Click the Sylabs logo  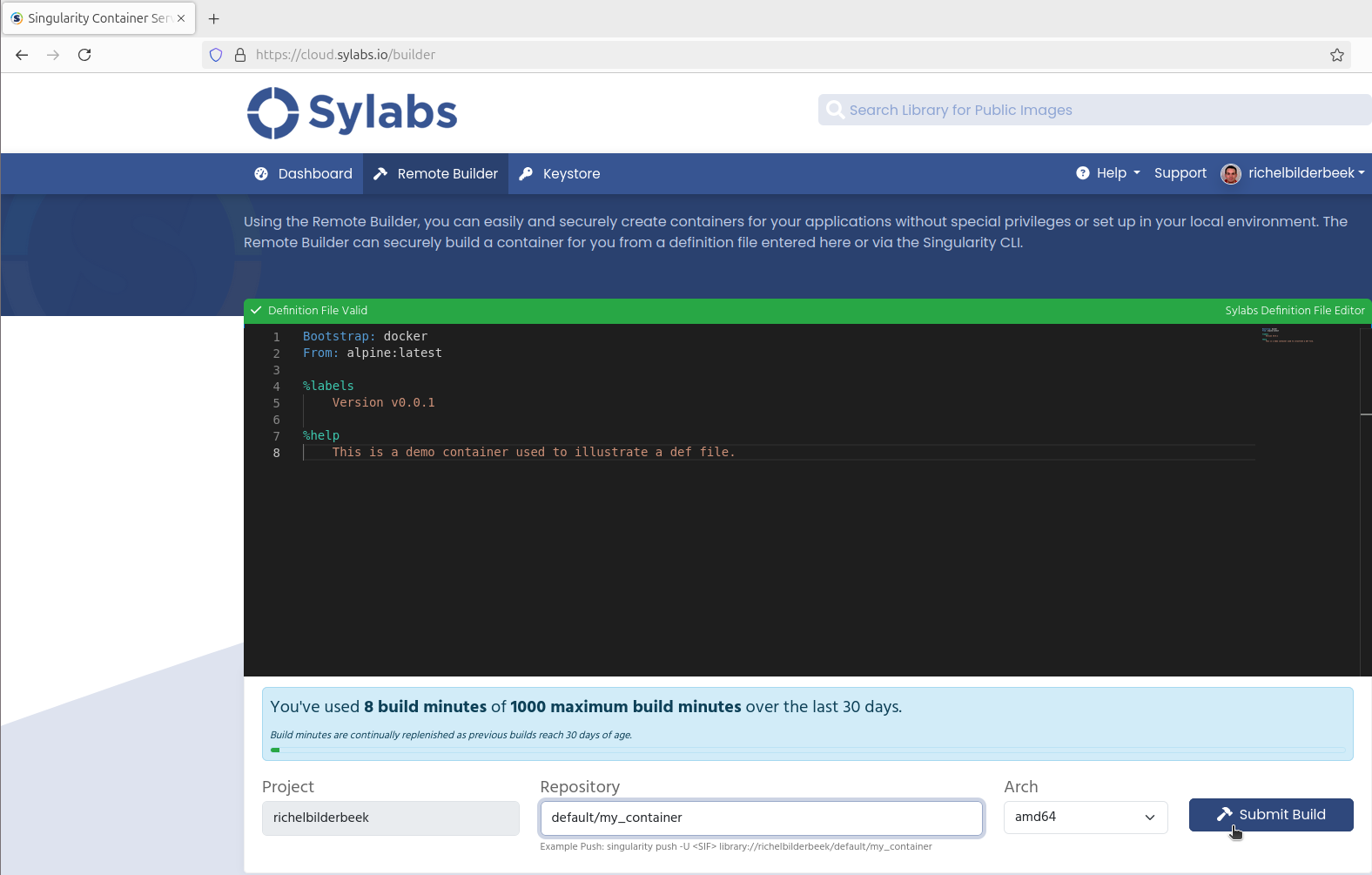coord(352,113)
